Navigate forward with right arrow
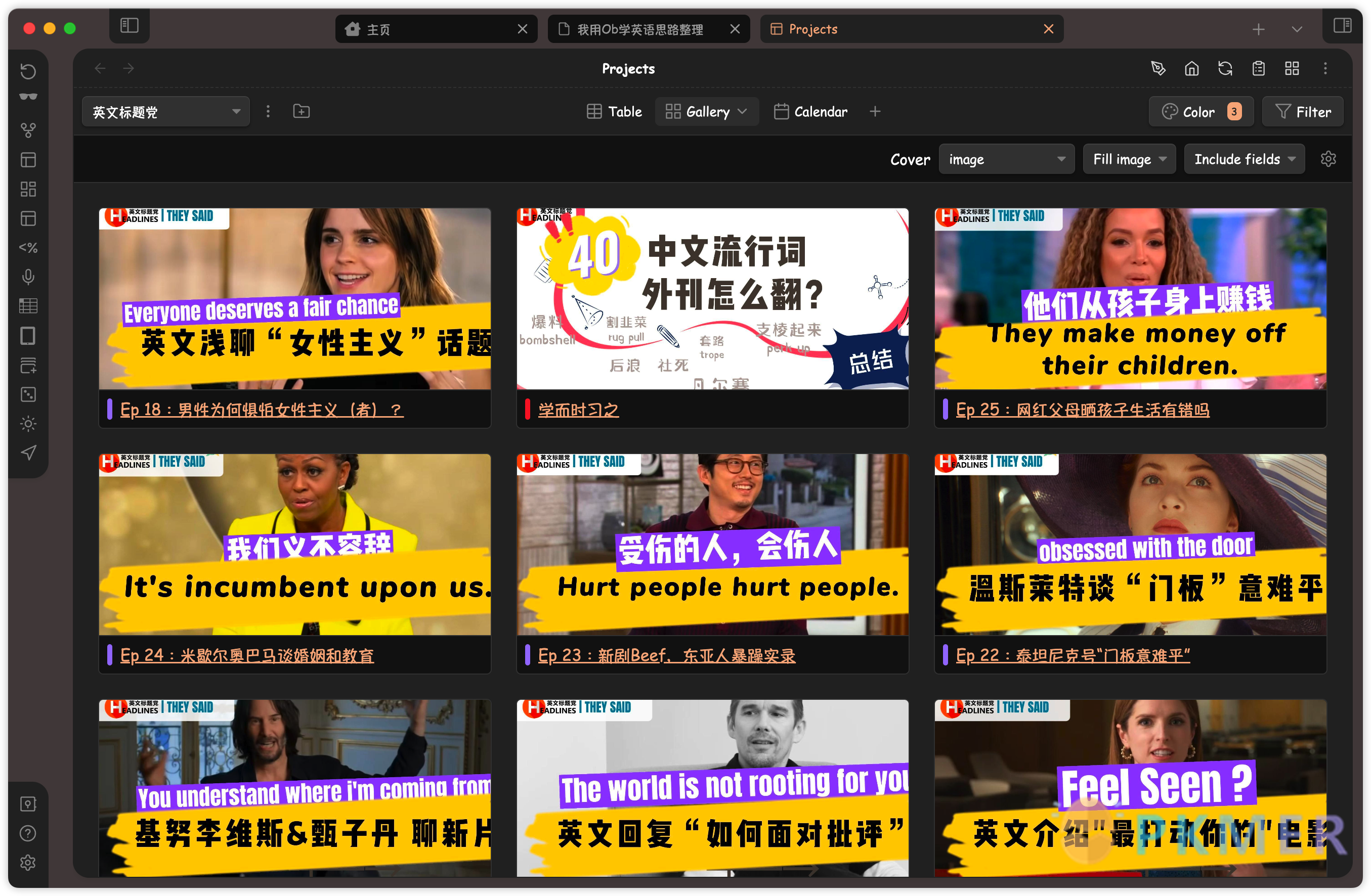 (128, 69)
